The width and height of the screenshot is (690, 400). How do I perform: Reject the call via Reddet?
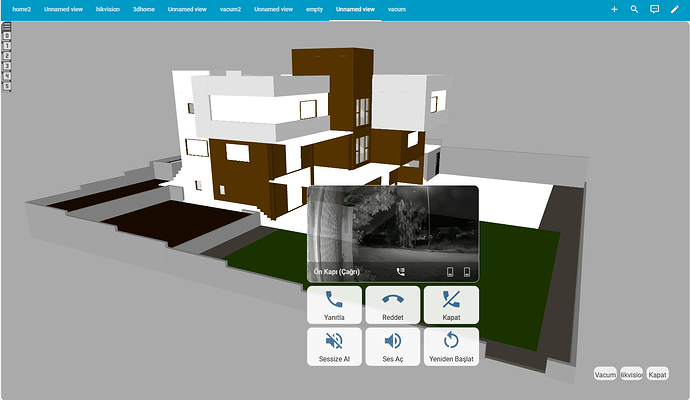(x=393, y=305)
